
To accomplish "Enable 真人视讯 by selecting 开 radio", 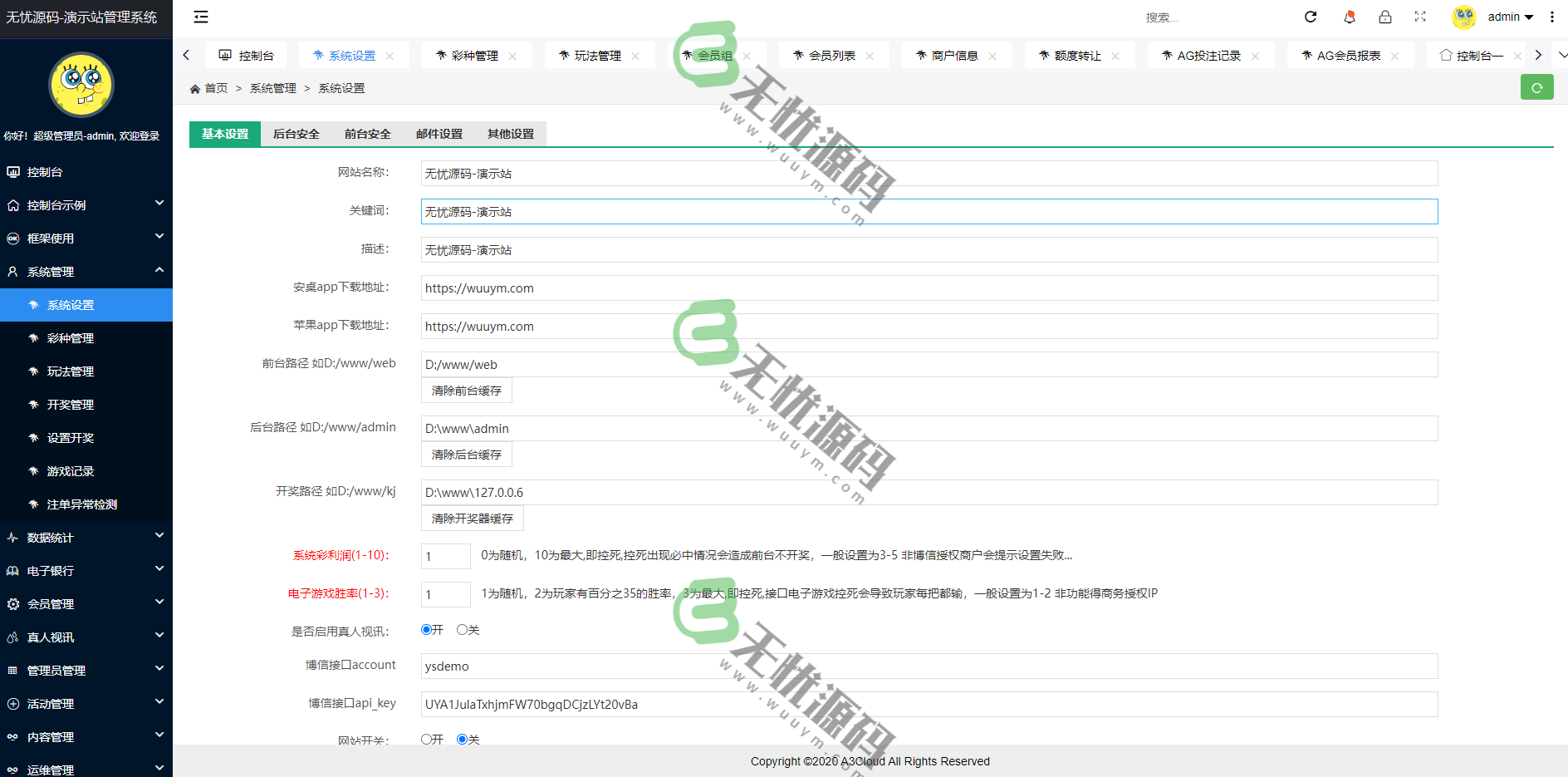I will tap(425, 630).
